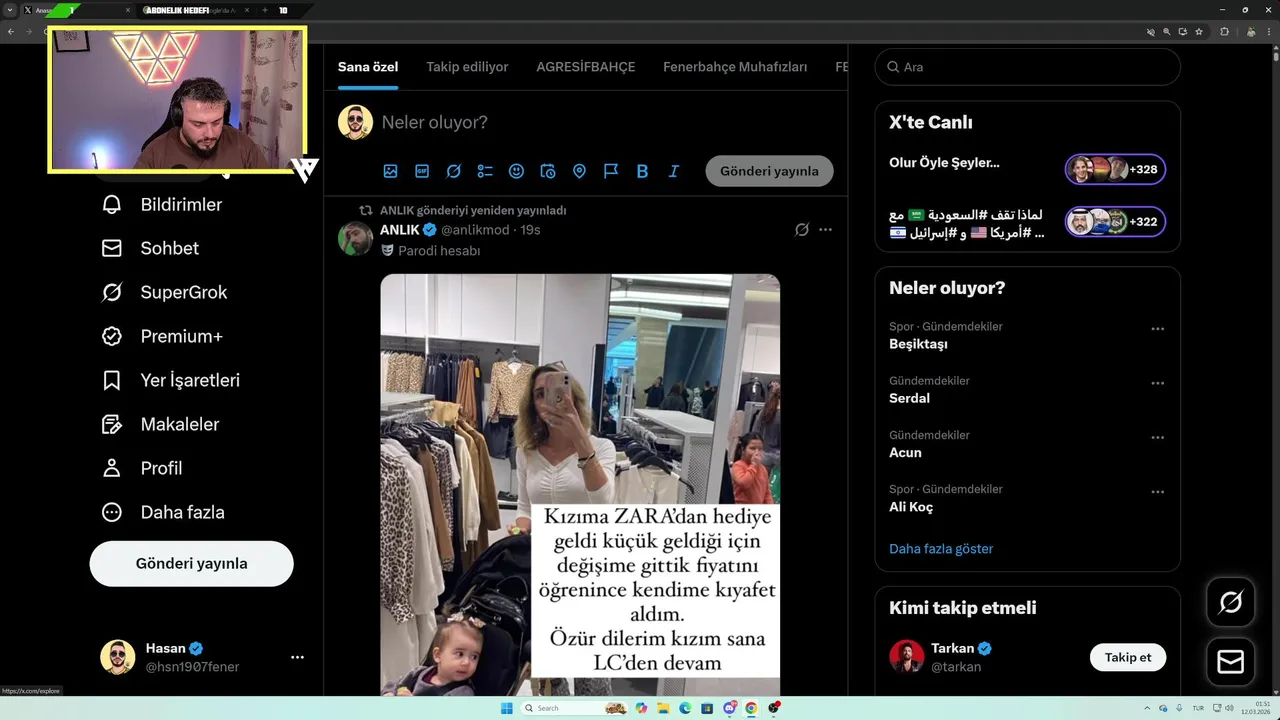Focus the Ara search box
Viewport: 1280px width, 720px height.
pos(1028,67)
